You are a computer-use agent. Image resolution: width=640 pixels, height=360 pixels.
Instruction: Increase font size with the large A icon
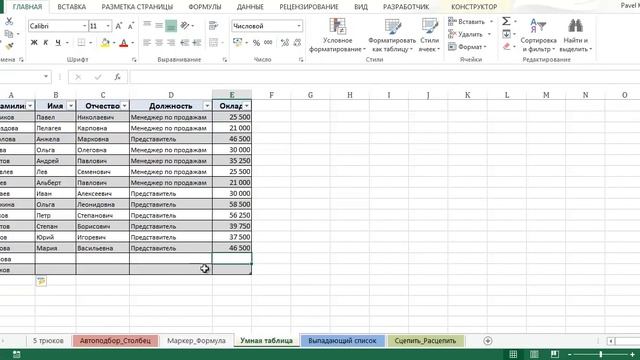[x=119, y=26]
